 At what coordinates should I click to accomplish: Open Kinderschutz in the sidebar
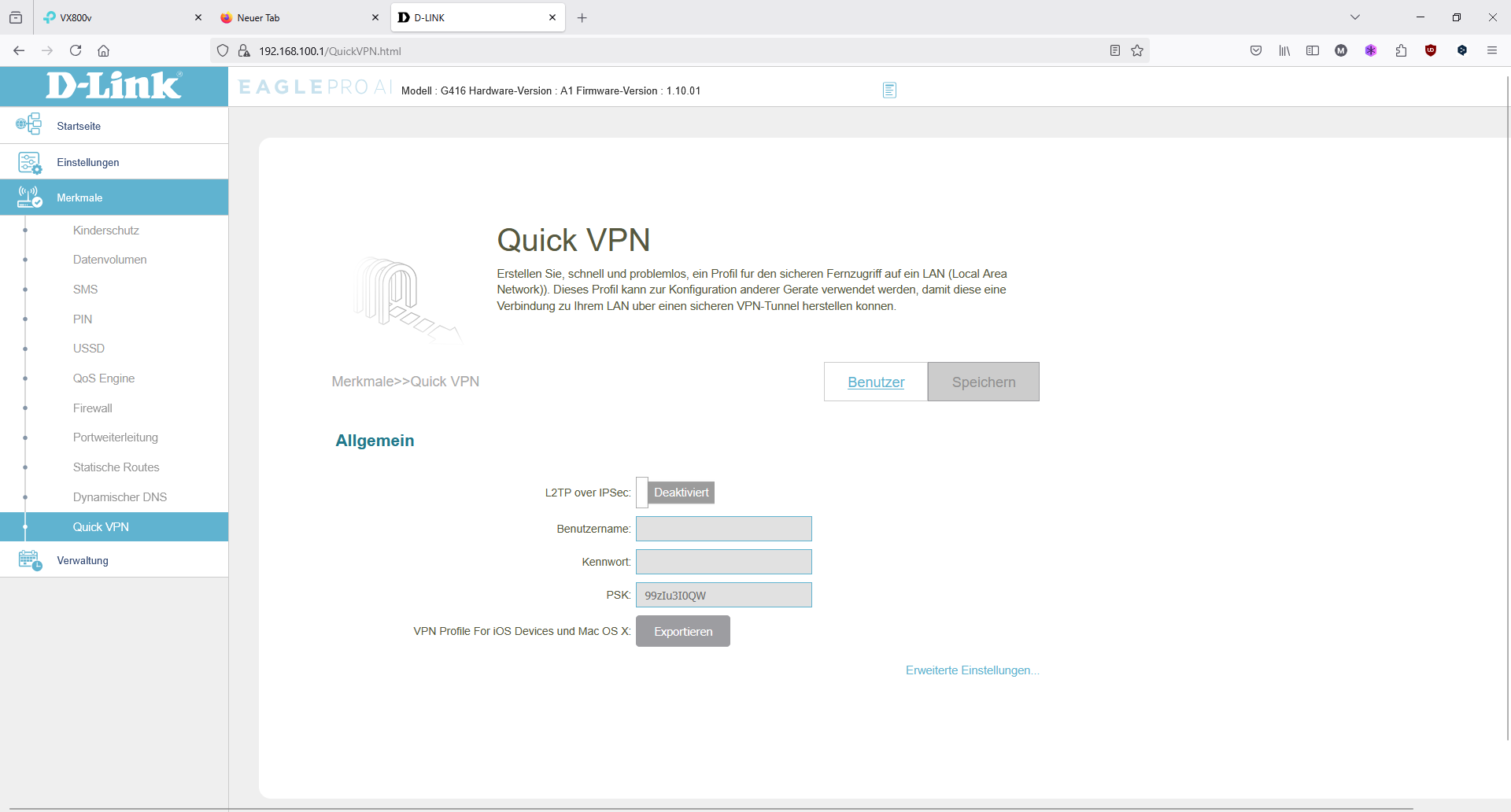106,231
